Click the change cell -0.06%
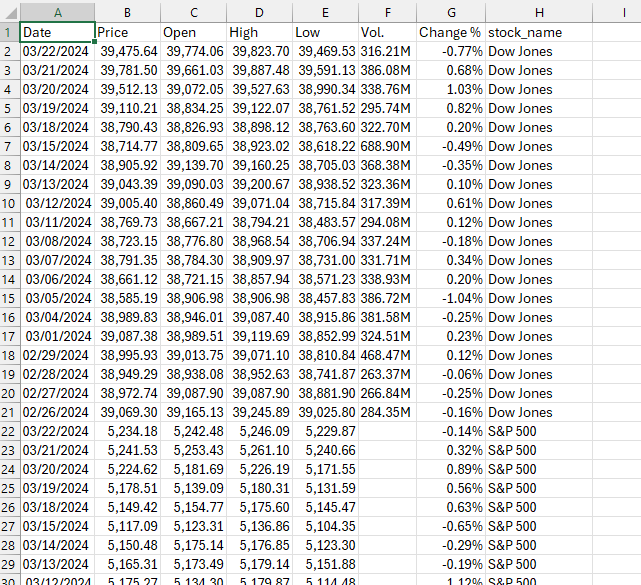The height and width of the screenshot is (585, 641). point(451,374)
